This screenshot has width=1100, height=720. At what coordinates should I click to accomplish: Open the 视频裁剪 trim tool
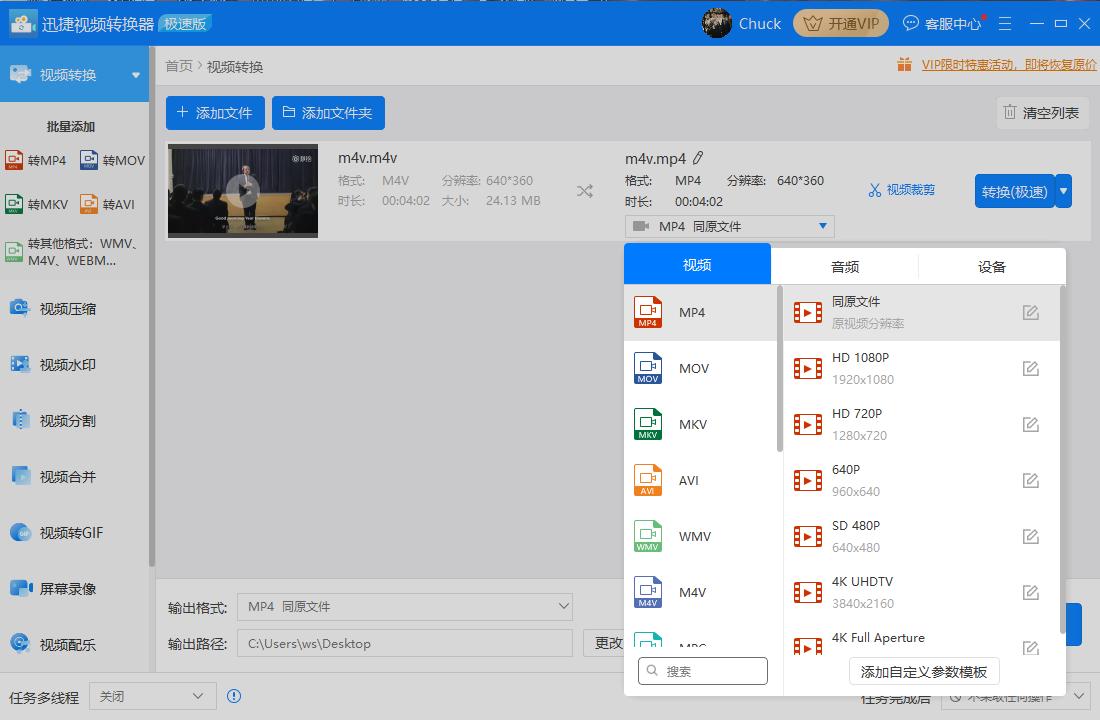click(901, 191)
